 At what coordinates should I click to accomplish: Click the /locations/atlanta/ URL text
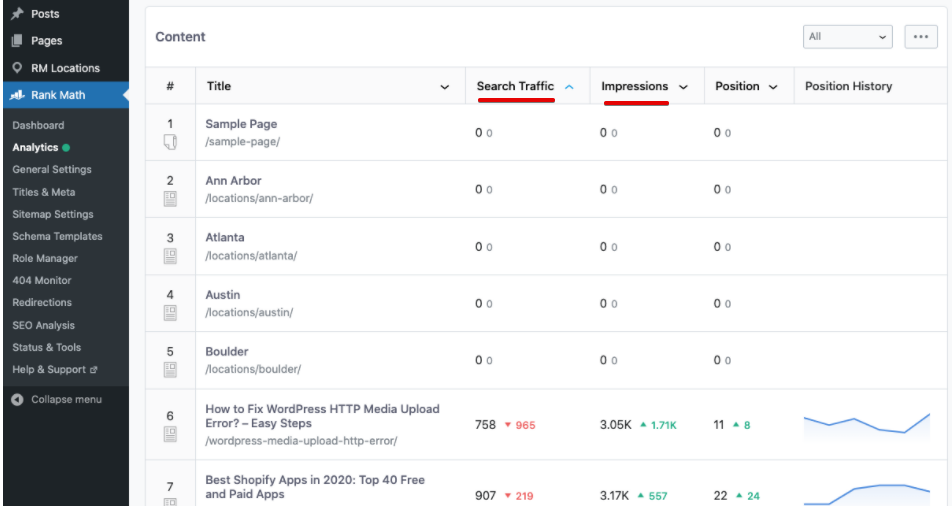click(x=251, y=256)
